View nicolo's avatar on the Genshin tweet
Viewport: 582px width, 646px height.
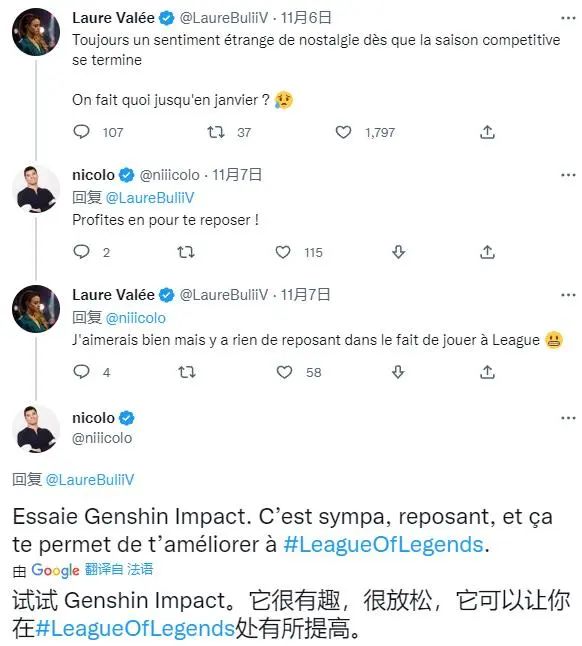[36, 429]
